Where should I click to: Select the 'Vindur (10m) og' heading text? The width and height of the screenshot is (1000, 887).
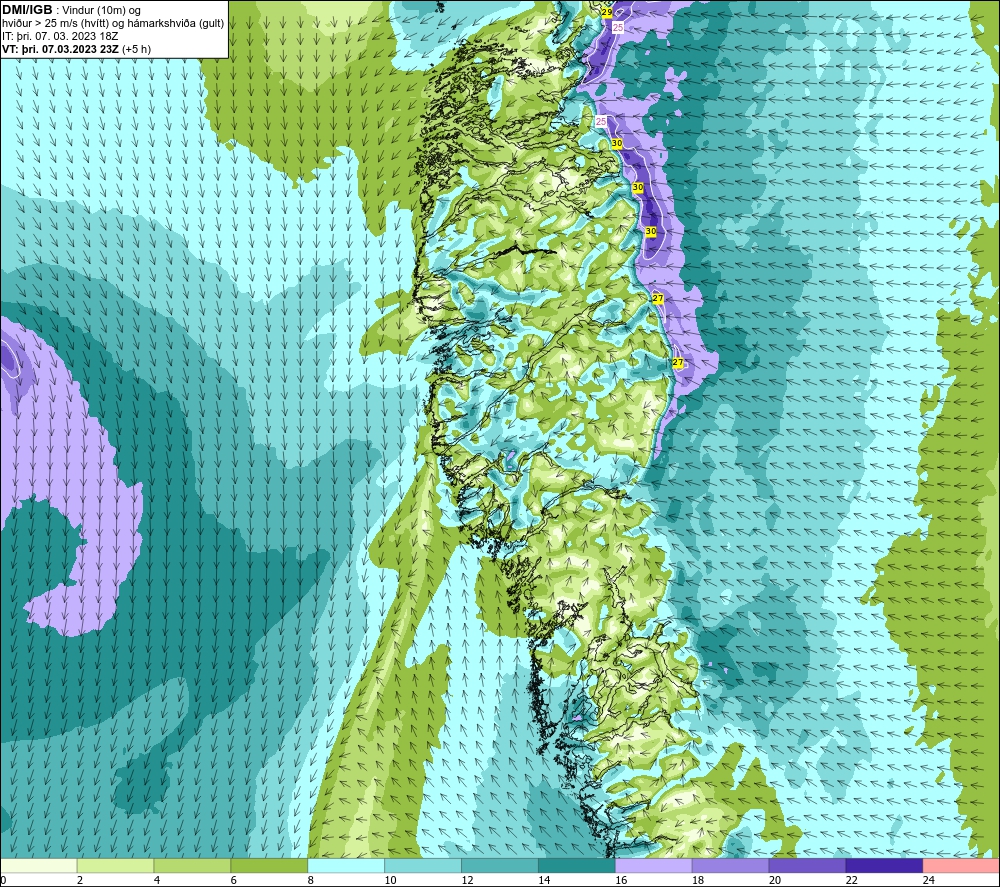point(102,11)
